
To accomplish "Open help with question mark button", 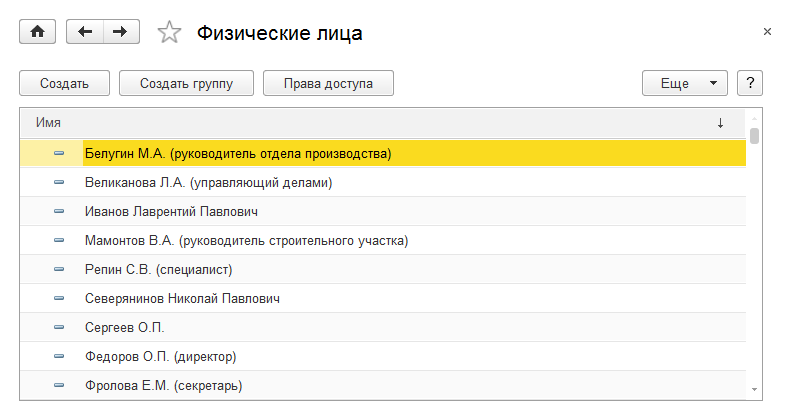I will (x=749, y=83).
